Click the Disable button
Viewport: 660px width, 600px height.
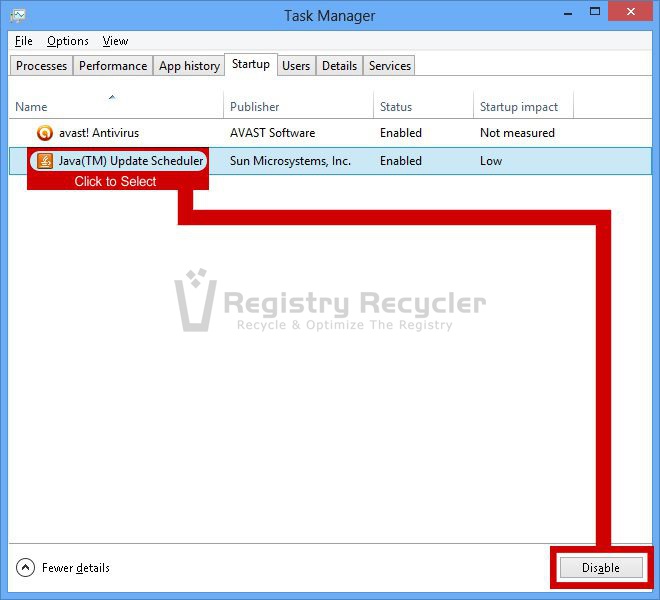tap(601, 568)
